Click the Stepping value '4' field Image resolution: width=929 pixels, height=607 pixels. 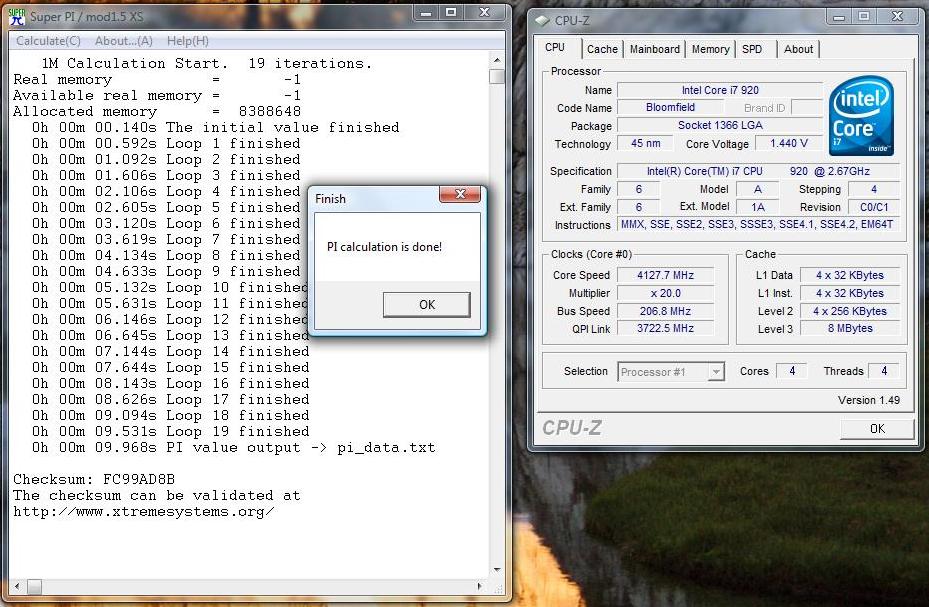coord(874,190)
